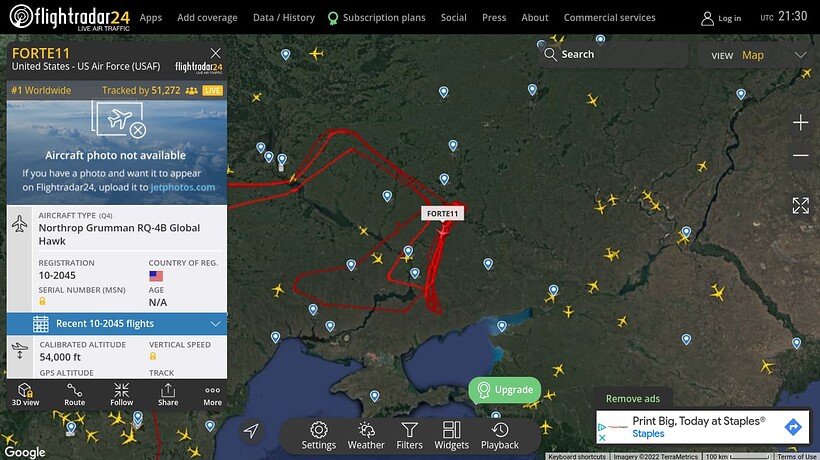
Task: Focus the Search field
Action: (x=613, y=54)
